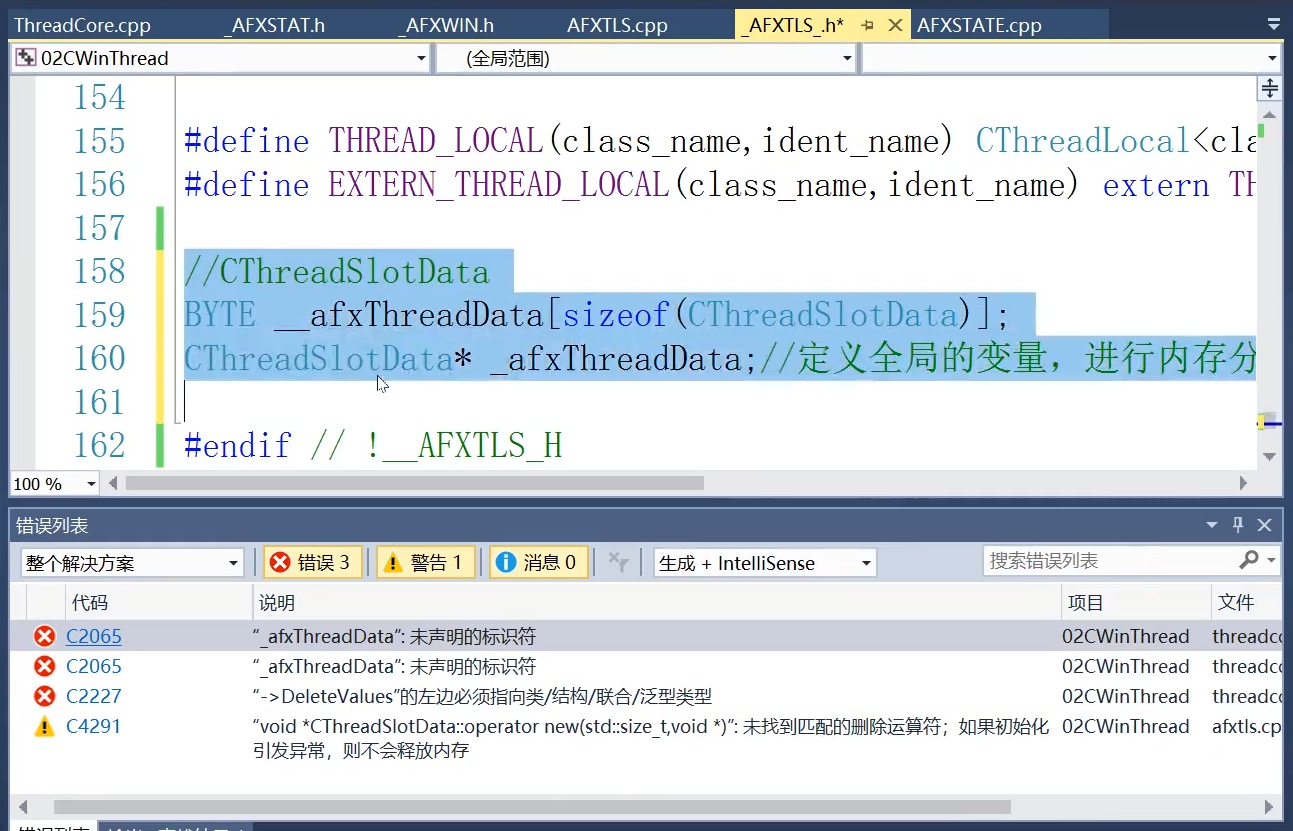
Task: Click the editor vertical scrollbar down arrow
Action: pyautogui.click(x=1269, y=457)
